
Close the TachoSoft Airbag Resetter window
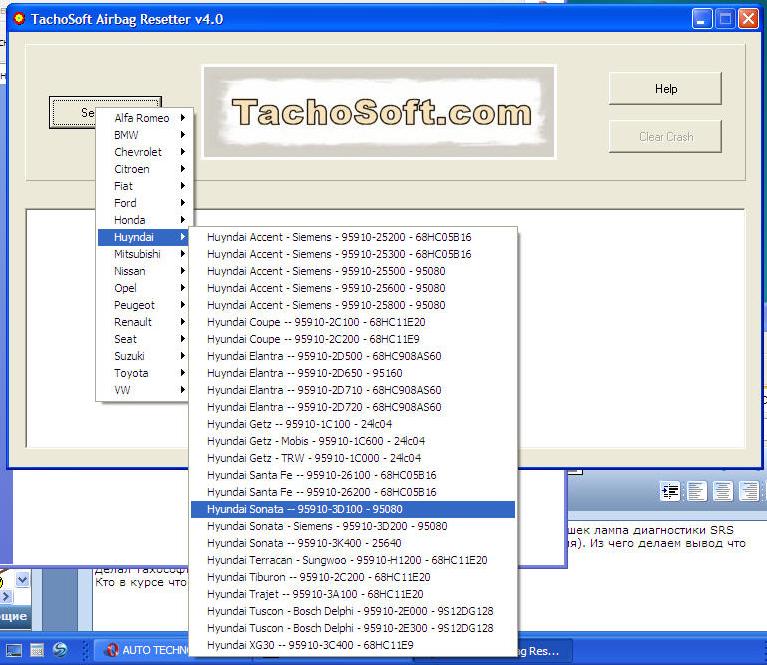click(x=748, y=19)
